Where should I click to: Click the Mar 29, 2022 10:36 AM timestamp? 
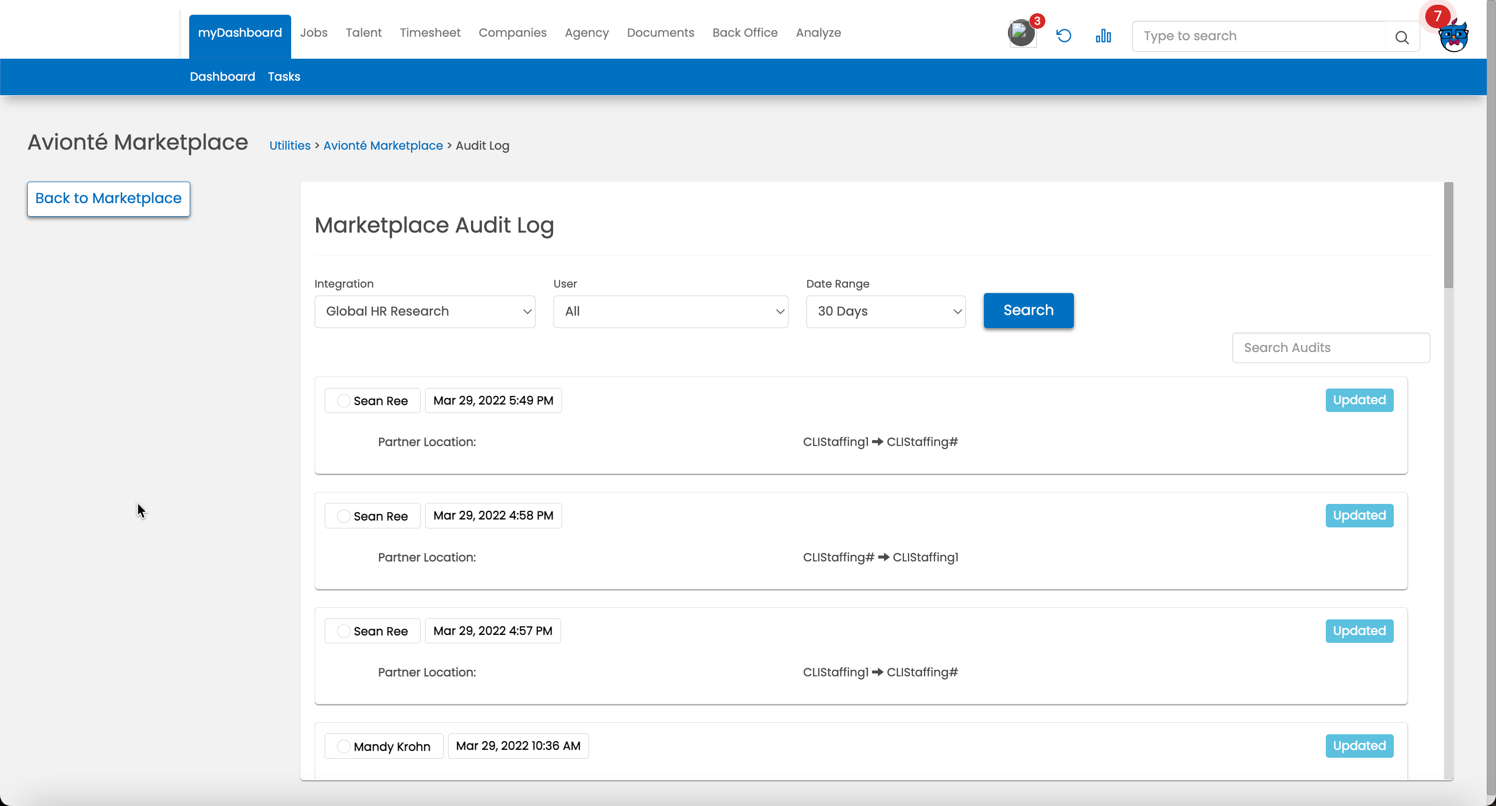point(518,746)
